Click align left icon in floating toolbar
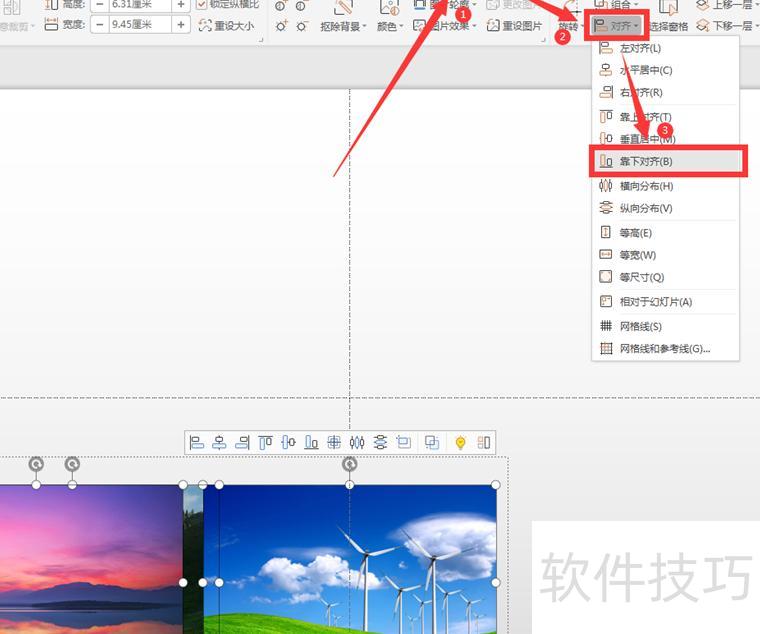Viewport: 760px width, 634px height. (x=196, y=442)
